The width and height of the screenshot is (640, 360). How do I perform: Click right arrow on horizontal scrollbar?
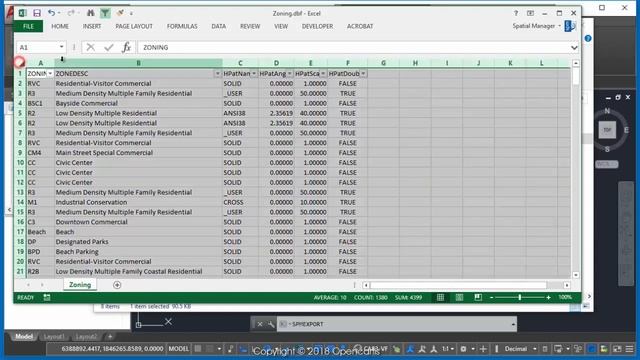[567, 285]
